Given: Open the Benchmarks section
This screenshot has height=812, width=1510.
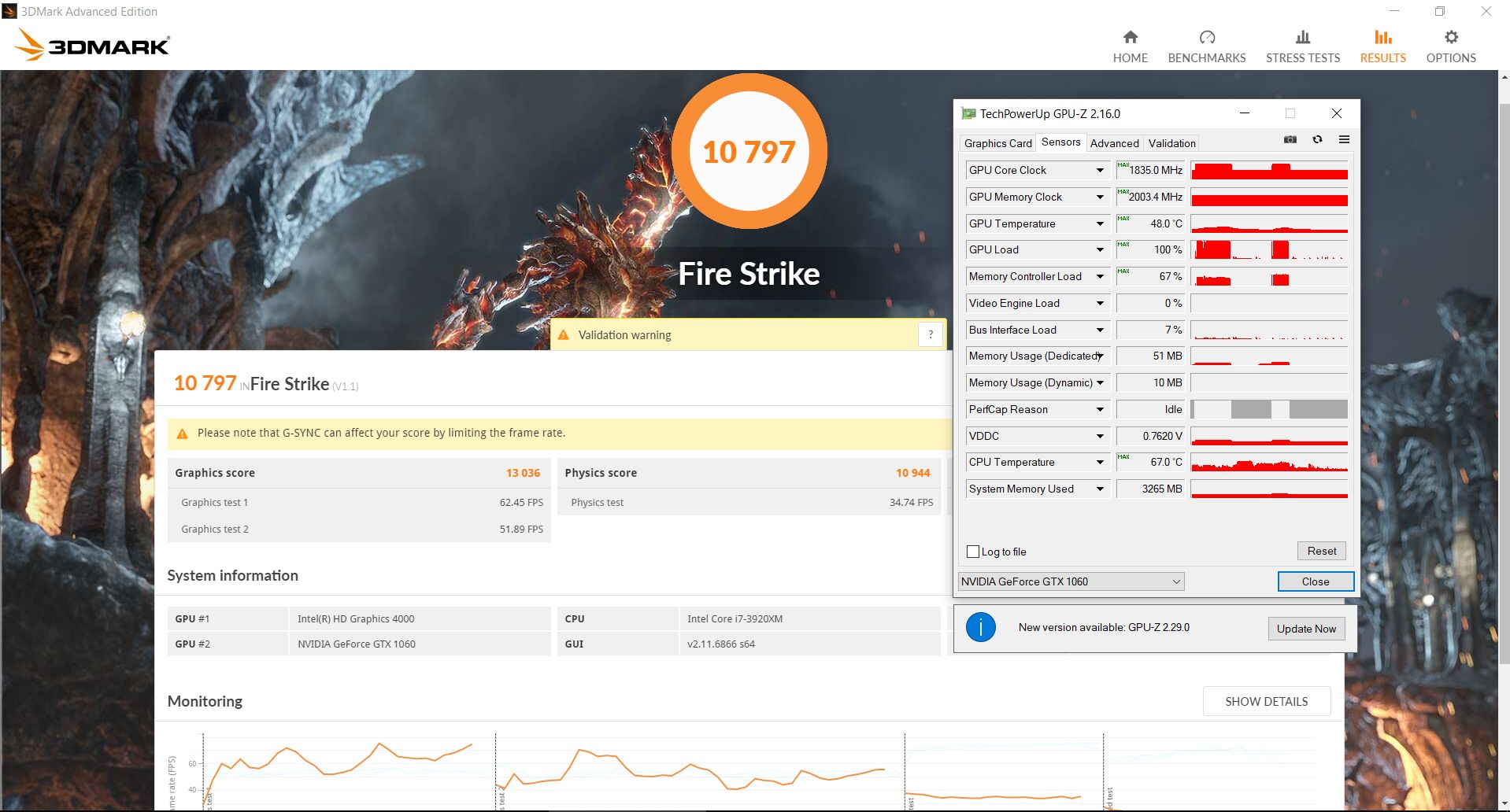Looking at the screenshot, I should tap(1206, 46).
